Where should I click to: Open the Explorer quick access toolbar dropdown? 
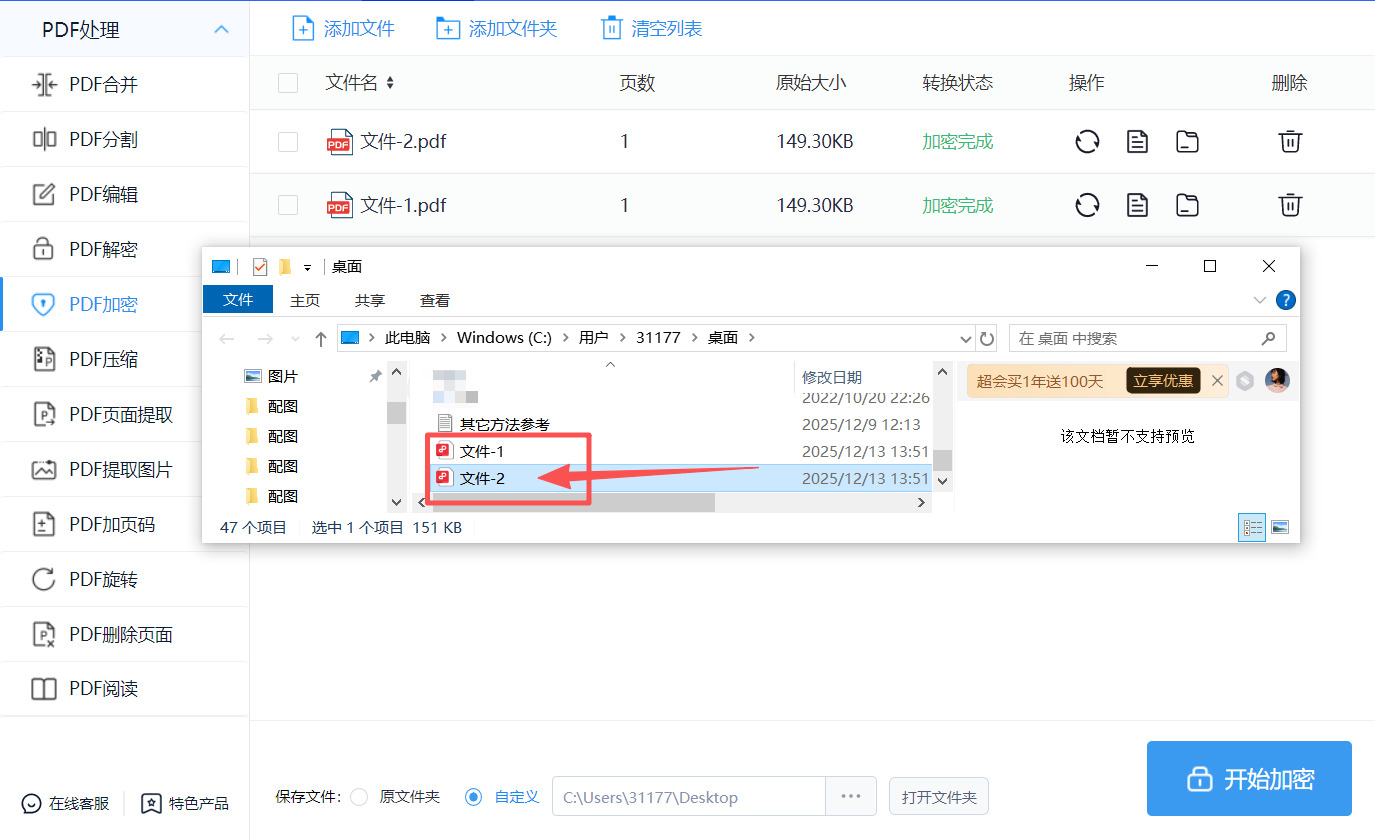[307, 268]
